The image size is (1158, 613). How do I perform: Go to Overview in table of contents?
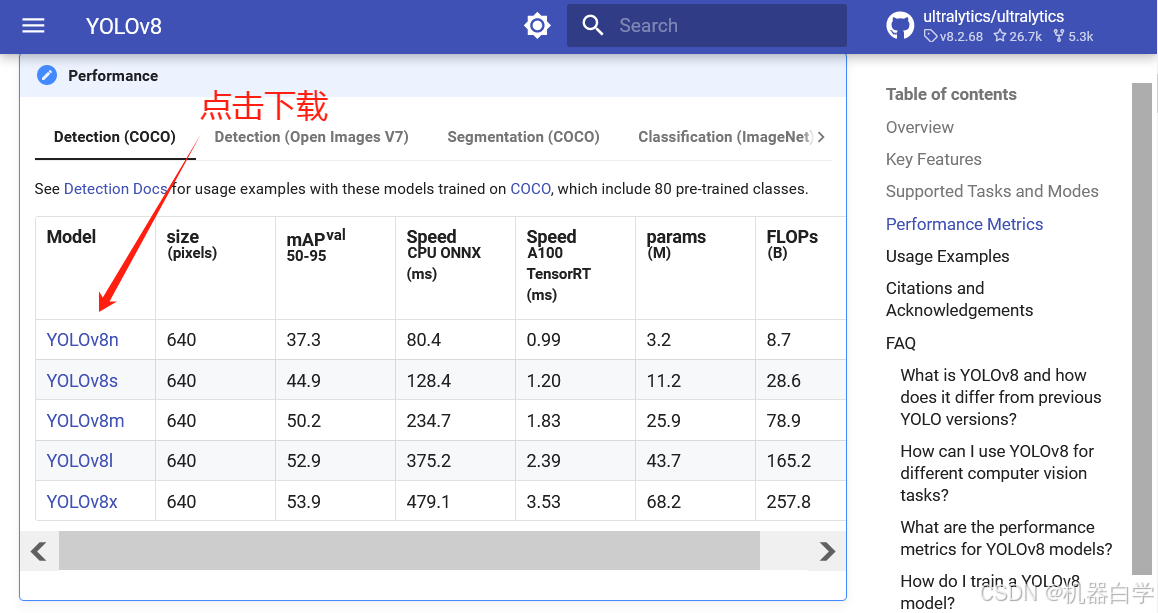point(919,127)
